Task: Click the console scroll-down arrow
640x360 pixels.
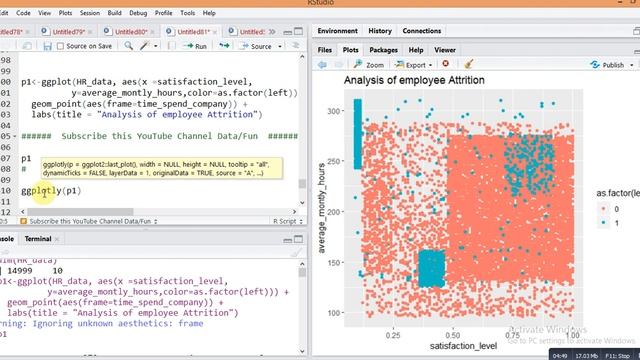Action: point(302,351)
